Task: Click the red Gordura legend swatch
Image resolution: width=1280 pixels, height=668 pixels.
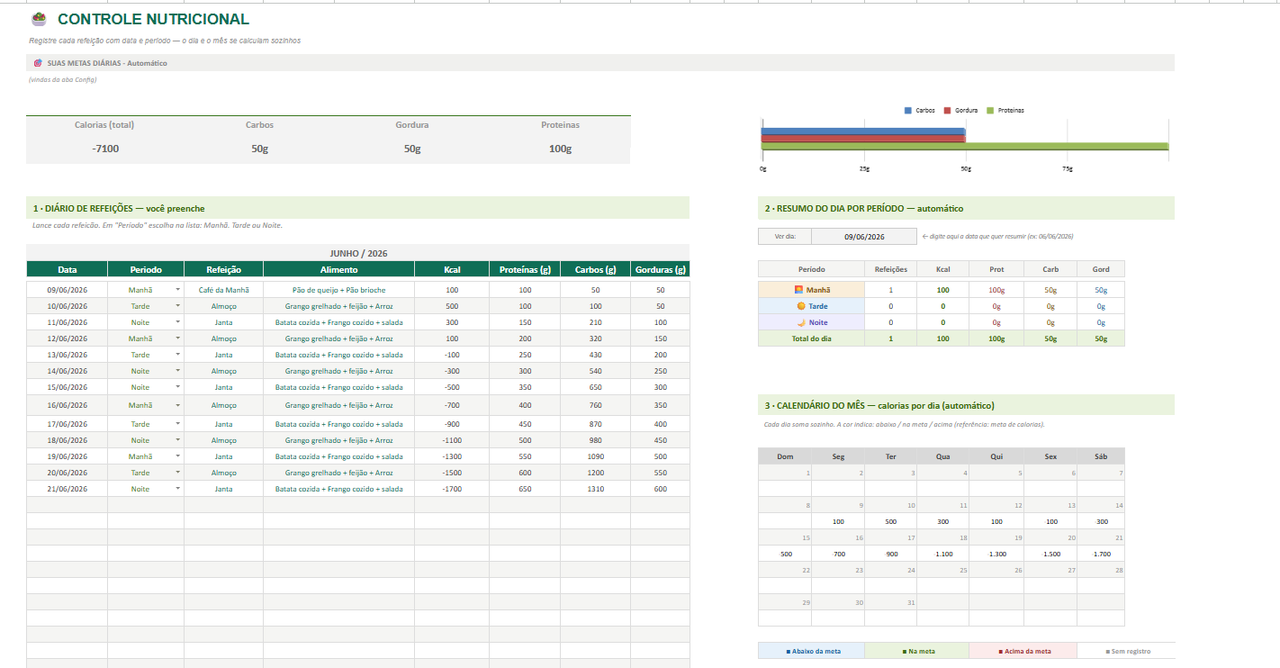Action: 947,110
